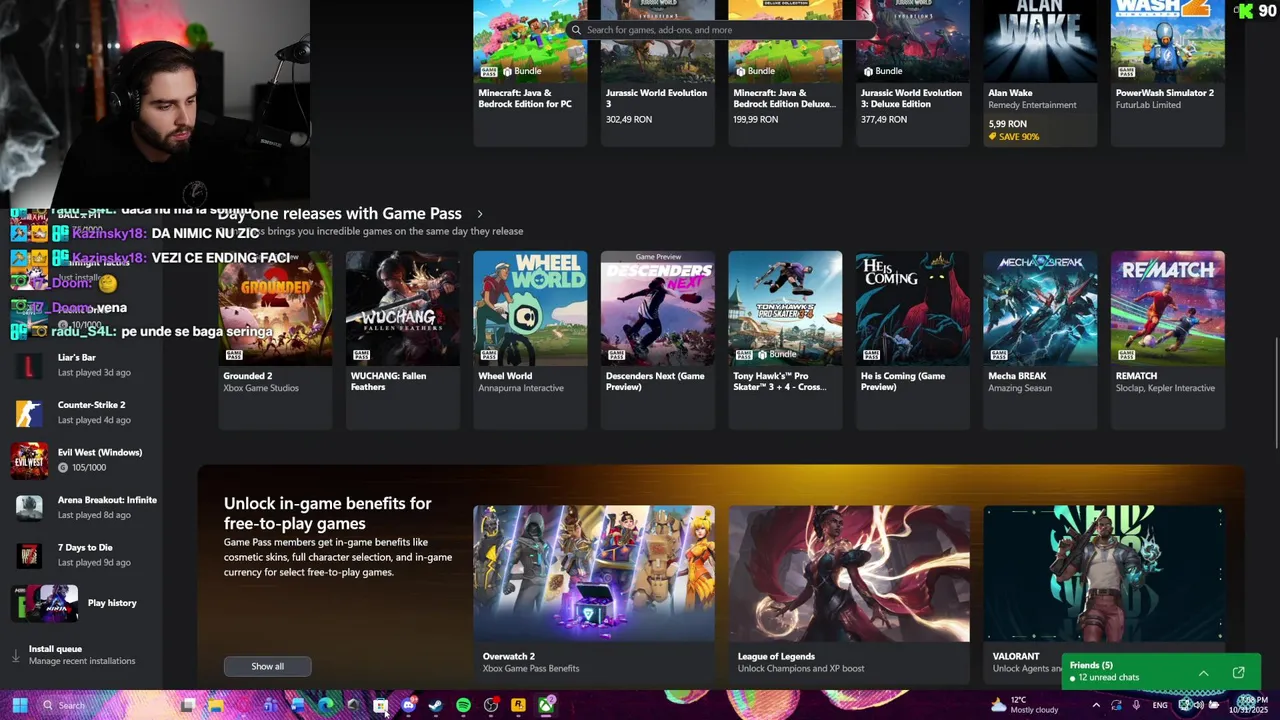
Task: Select Liar's Bar icon in sidebar
Action: point(29,365)
